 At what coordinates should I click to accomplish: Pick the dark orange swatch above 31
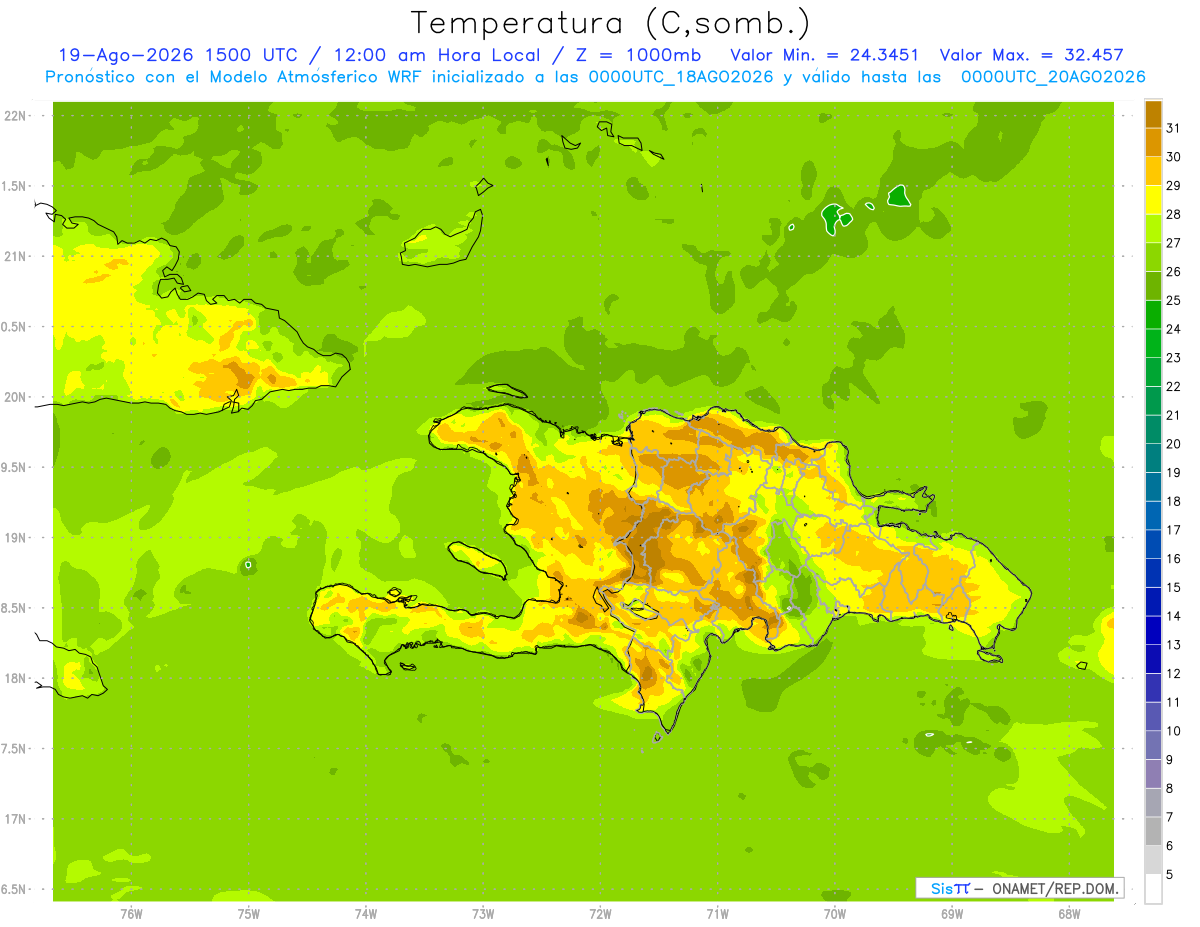1153,114
